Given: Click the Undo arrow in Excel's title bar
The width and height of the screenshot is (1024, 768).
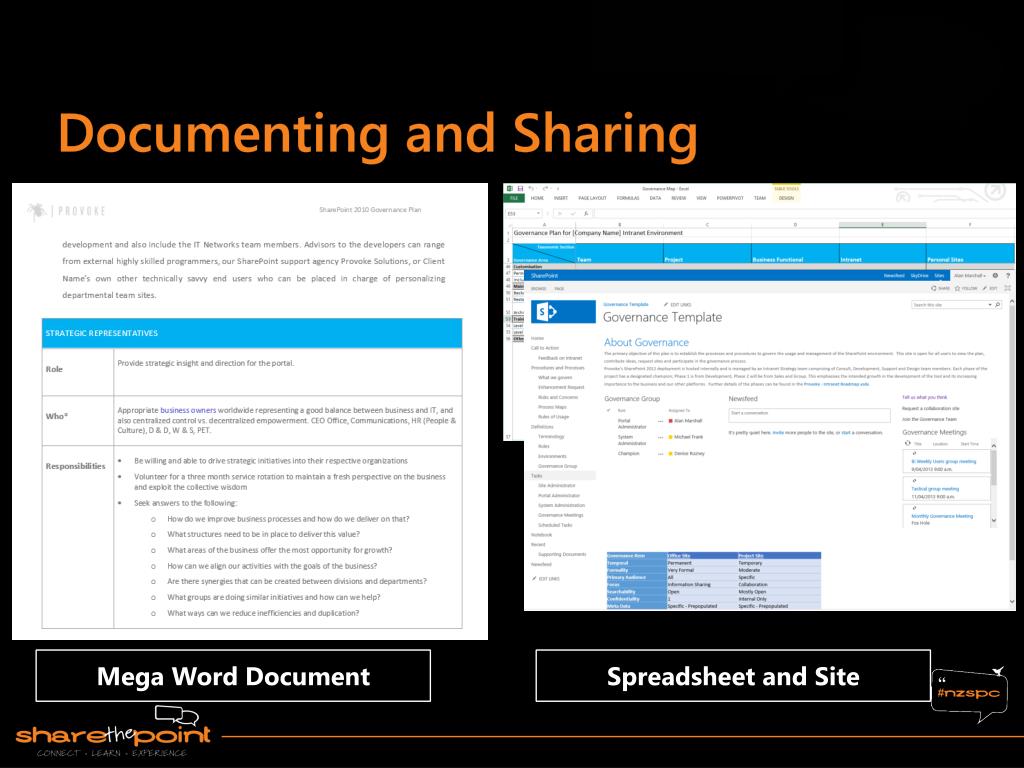Looking at the screenshot, I should coord(532,189).
